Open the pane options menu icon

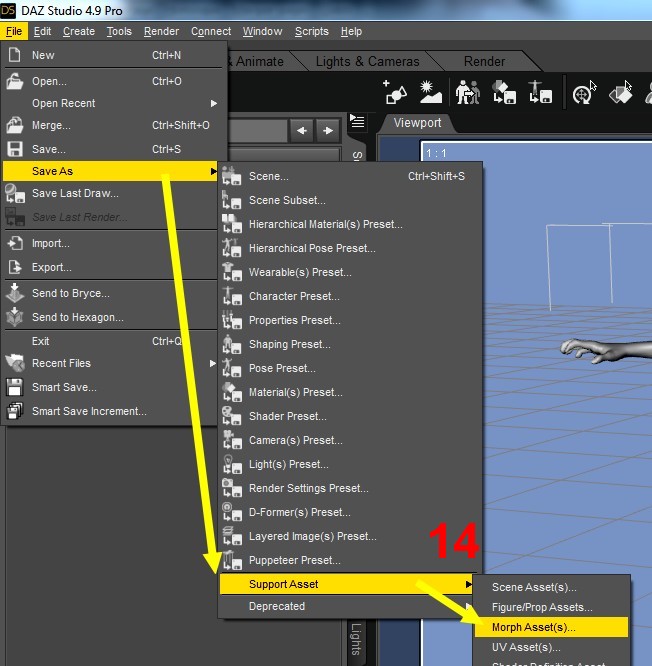click(x=357, y=122)
